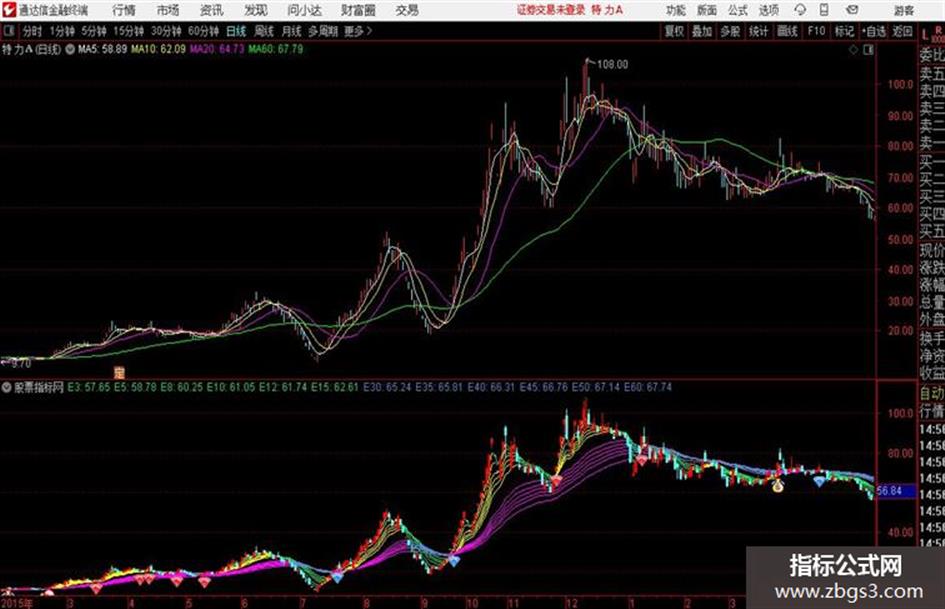This screenshot has height=609, width=945.
Task: Open the 市场 menu
Action: coord(168,10)
